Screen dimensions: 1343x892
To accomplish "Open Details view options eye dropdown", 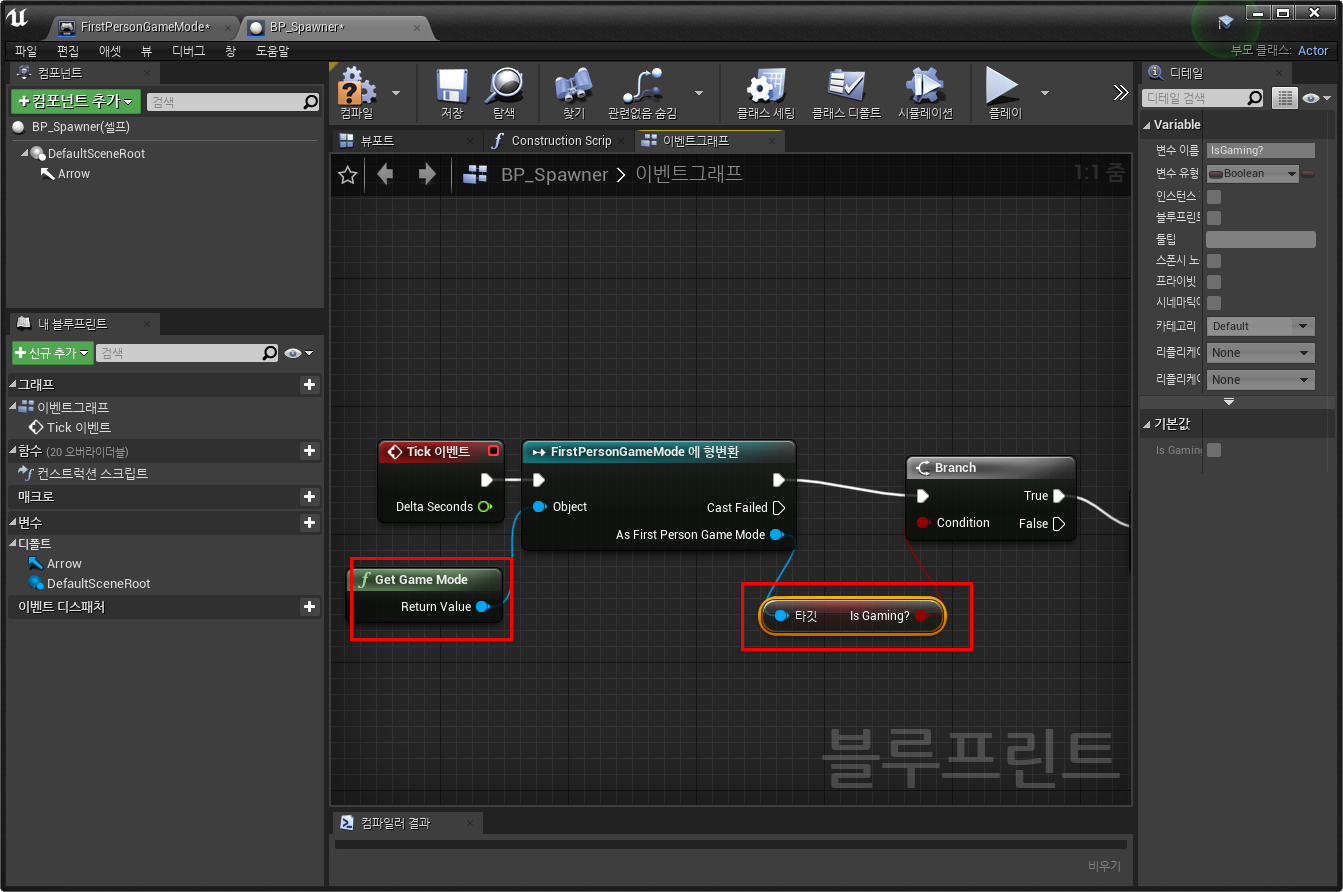I will coord(1318,98).
